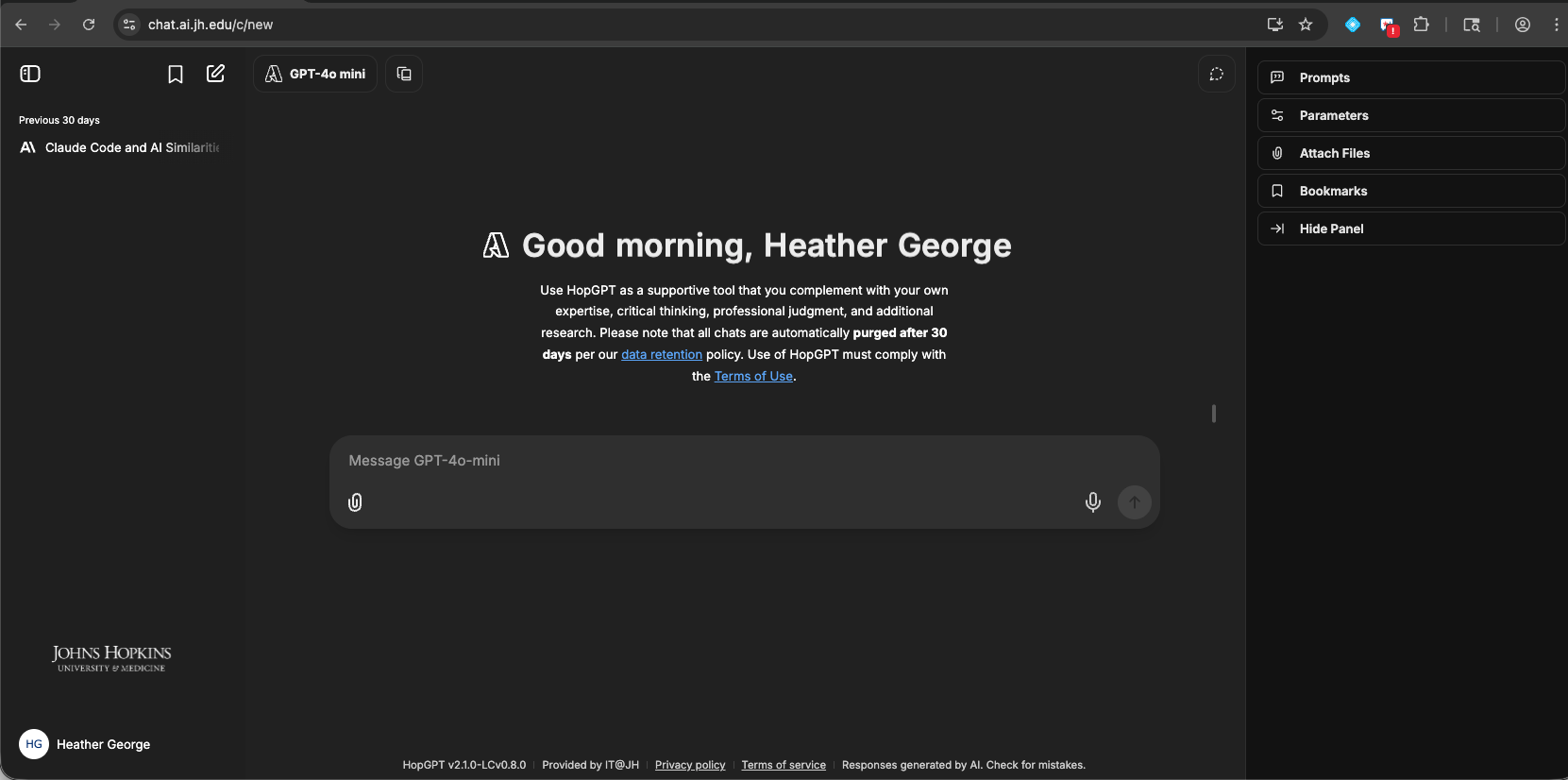The height and width of the screenshot is (780, 1568).
Task: Open the Parameters panel item
Action: 1410,115
